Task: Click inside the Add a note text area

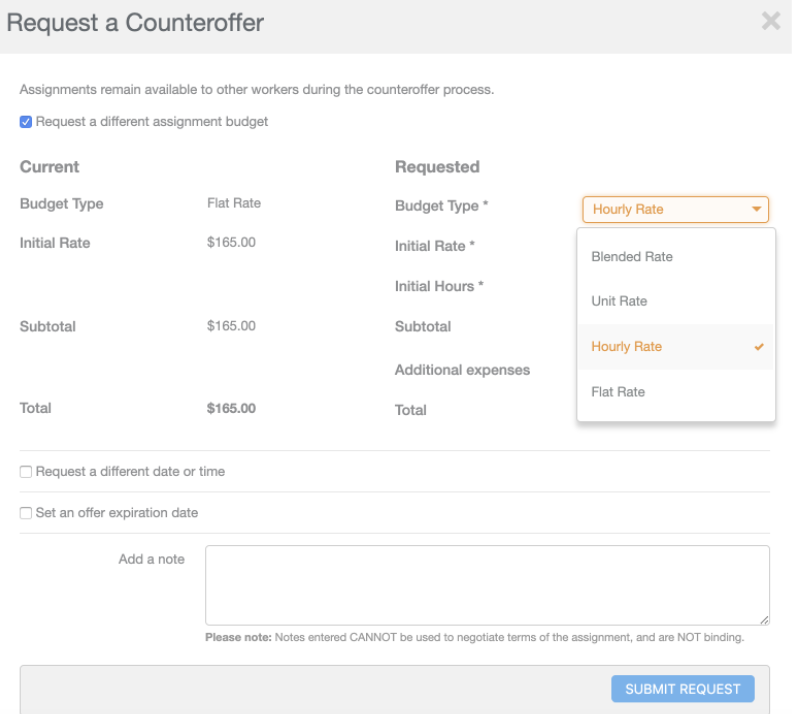Action: point(487,585)
